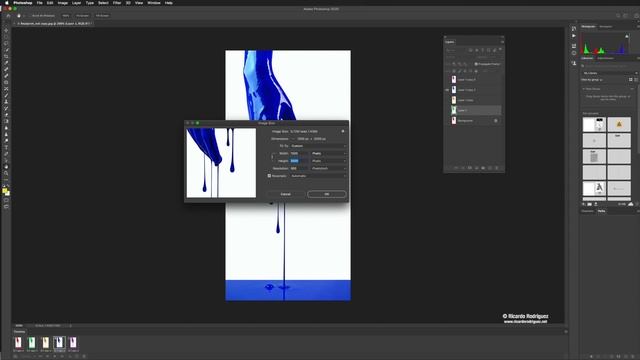
Task: Click the Resolution input field
Action: [300, 168]
